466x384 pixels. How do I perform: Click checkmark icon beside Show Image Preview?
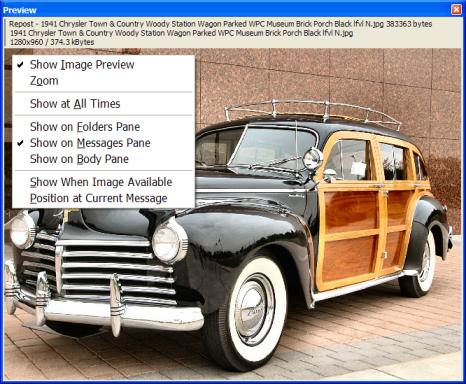pyautogui.click(x=21, y=64)
